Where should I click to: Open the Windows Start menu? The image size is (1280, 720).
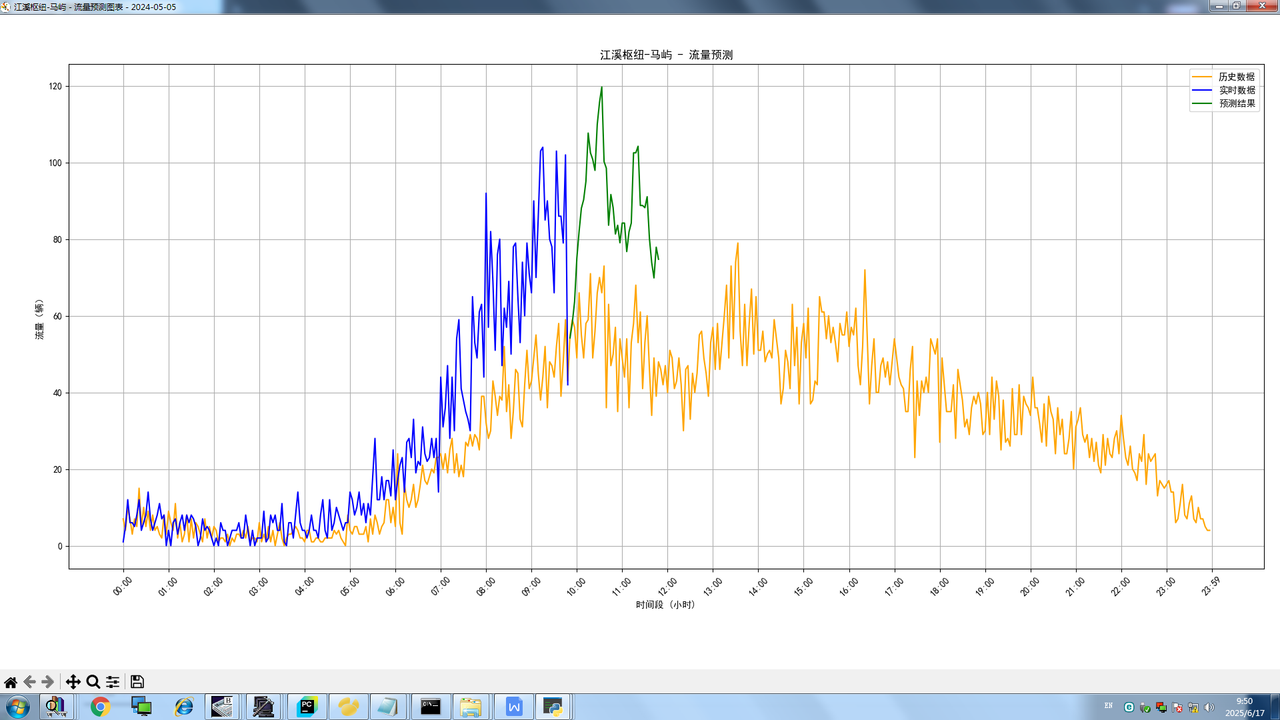(x=17, y=707)
